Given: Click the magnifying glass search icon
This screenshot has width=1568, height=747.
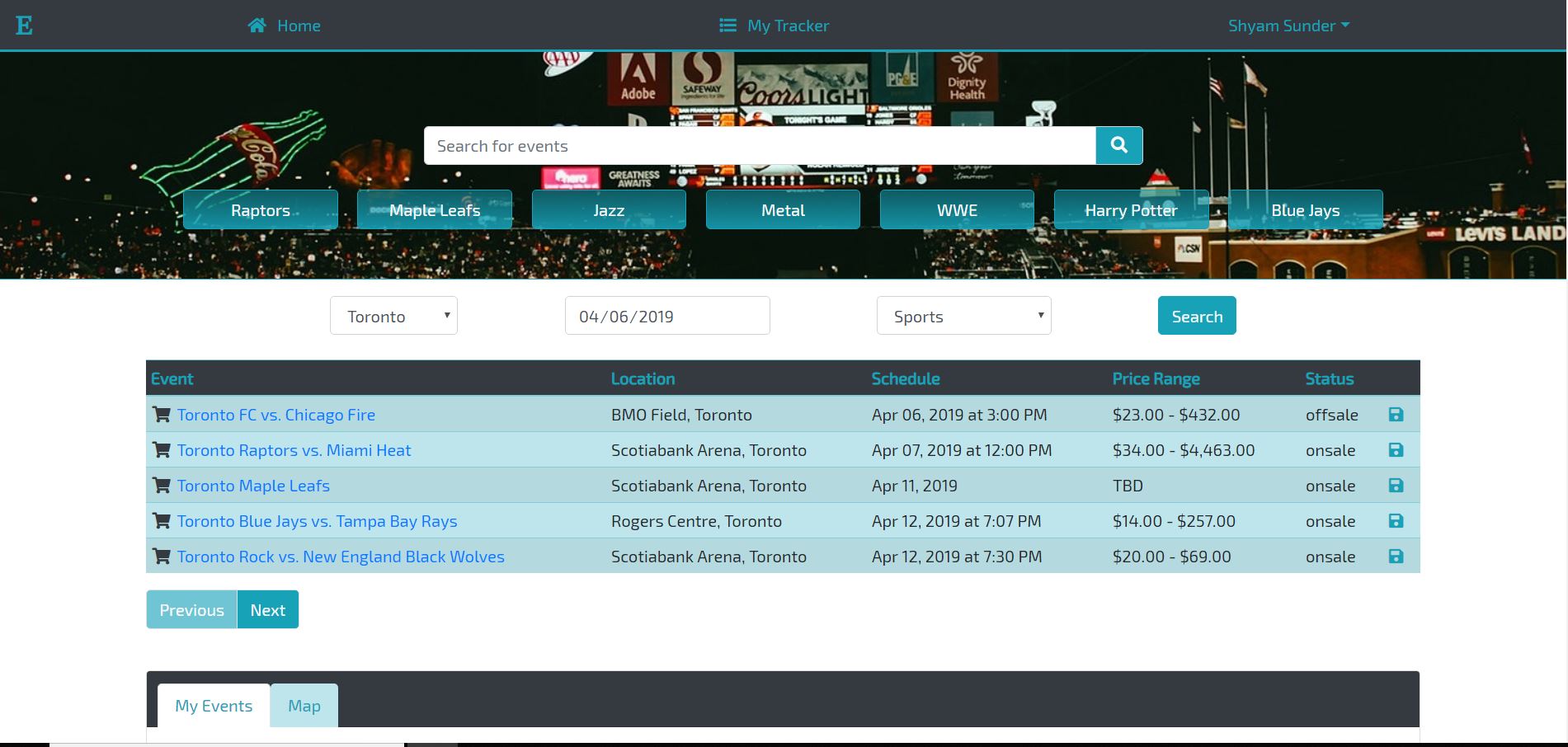Looking at the screenshot, I should click(x=1118, y=145).
